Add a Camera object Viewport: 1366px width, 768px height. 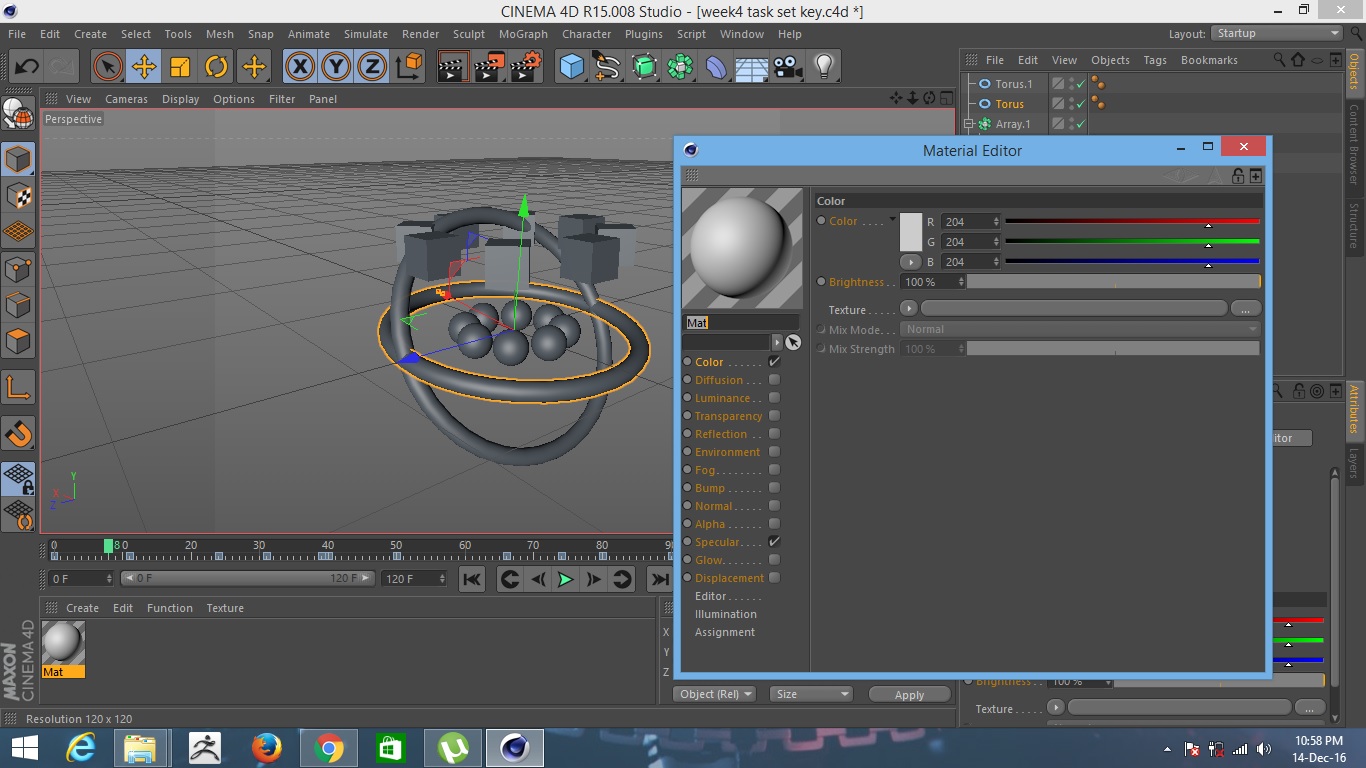(x=788, y=67)
